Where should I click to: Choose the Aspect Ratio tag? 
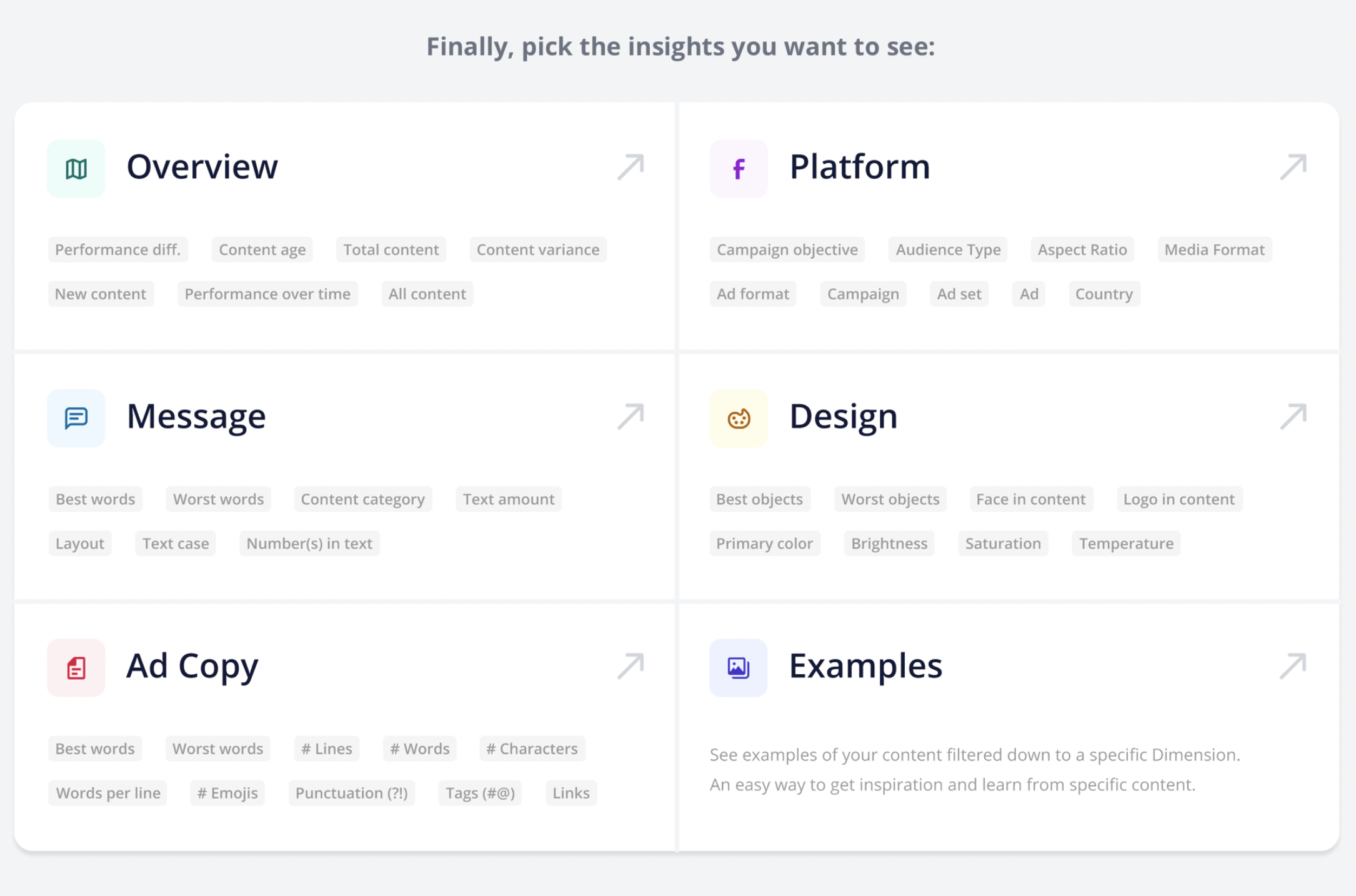click(x=1082, y=249)
